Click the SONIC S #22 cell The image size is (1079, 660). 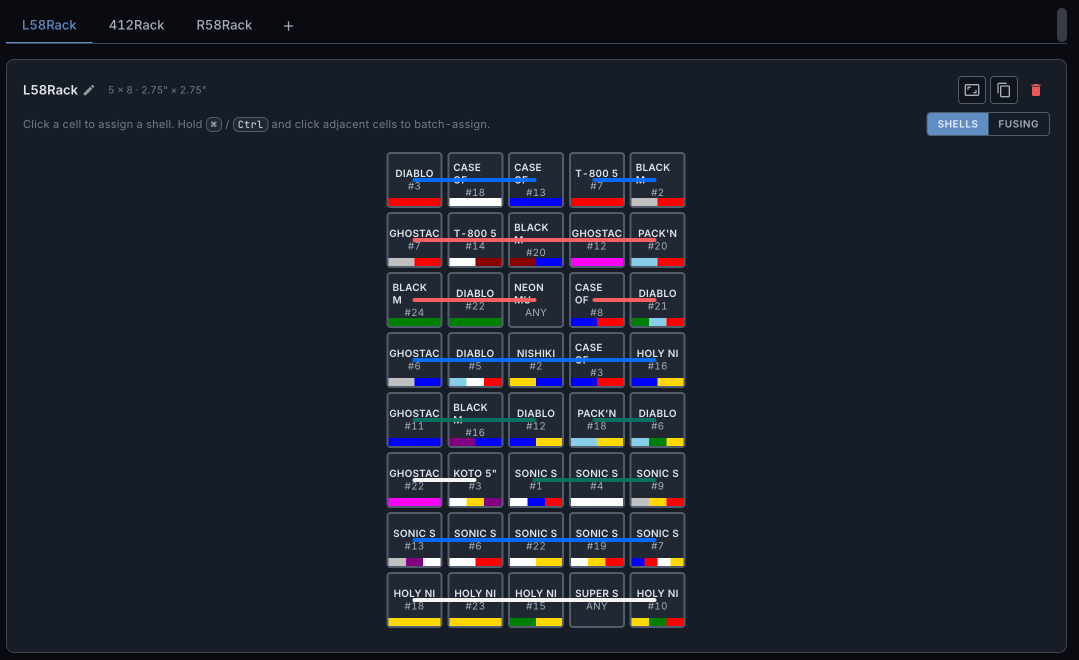click(536, 540)
